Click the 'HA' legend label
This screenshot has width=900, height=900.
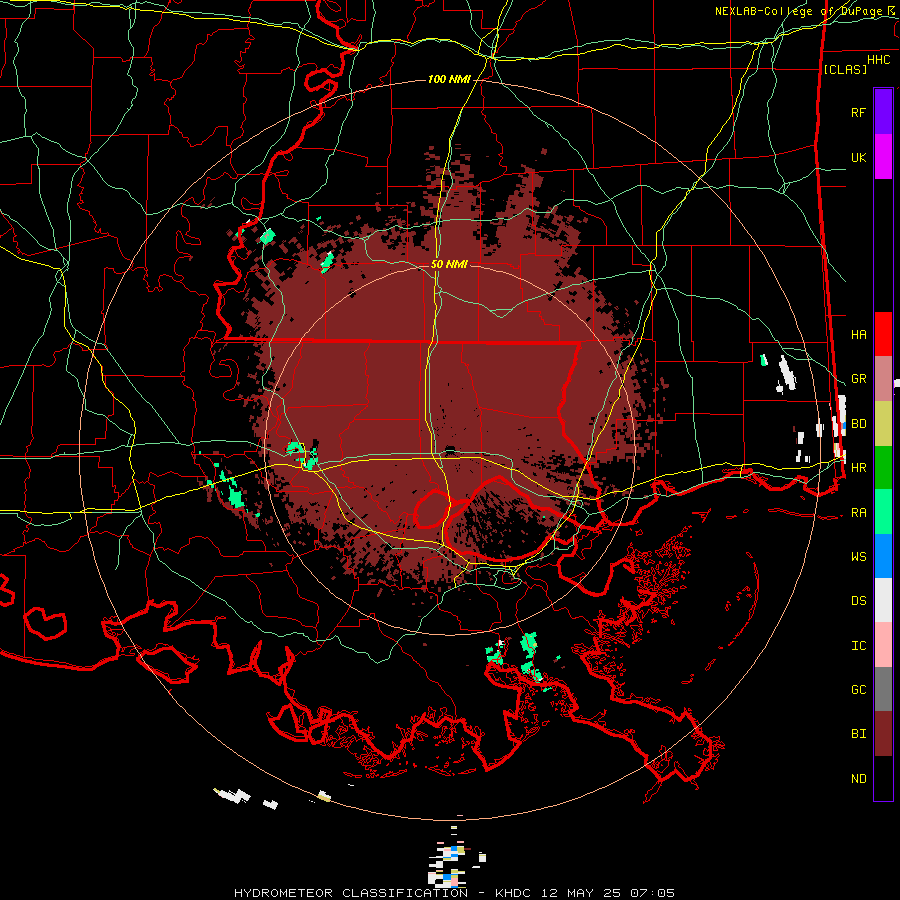coord(858,335)
